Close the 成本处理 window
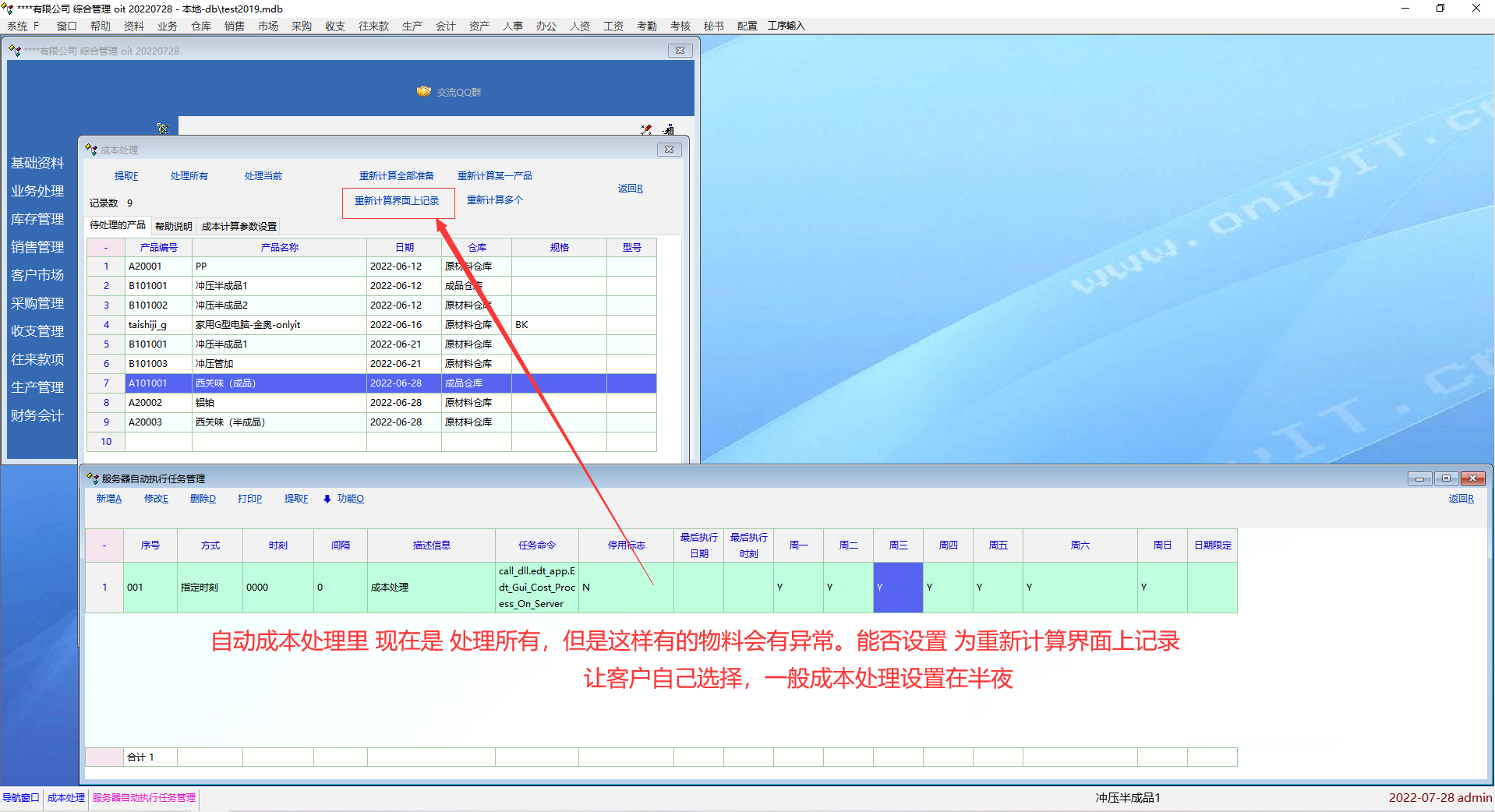1495x812 pixels. coord(669,150)
